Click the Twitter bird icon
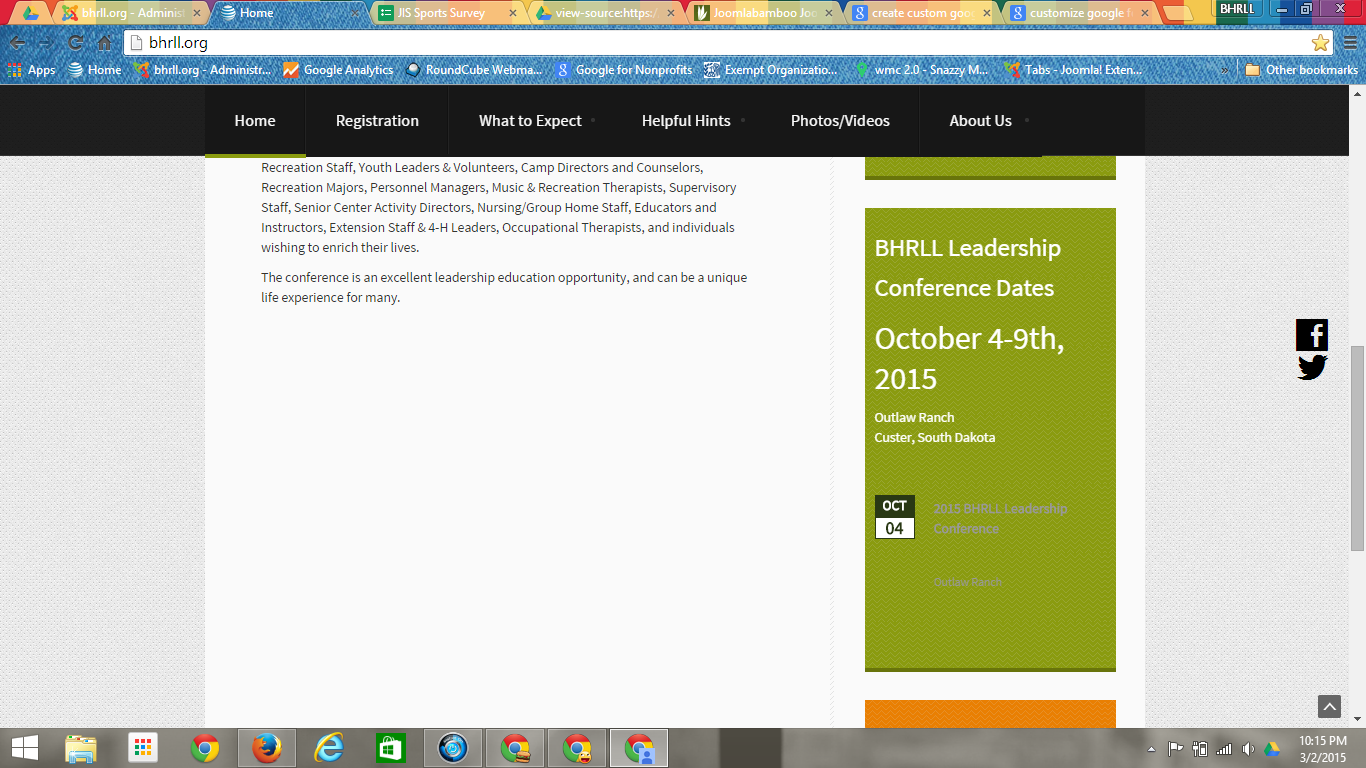The height and width of the screenshot is (768, 1366). [1312, 367]
